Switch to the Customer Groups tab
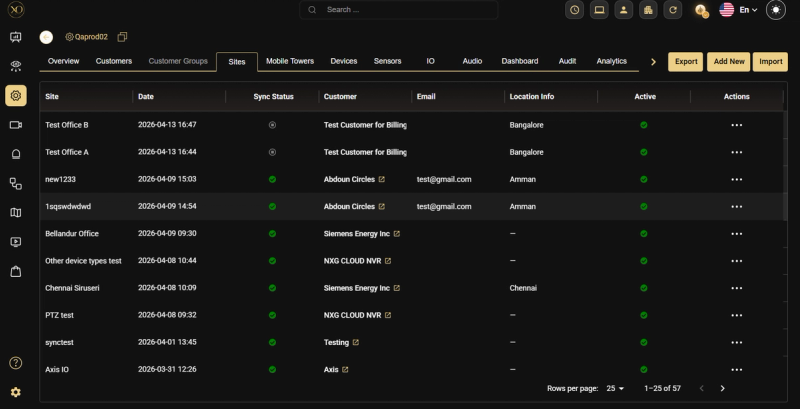The image size is (800, 409). pos(178,61)
